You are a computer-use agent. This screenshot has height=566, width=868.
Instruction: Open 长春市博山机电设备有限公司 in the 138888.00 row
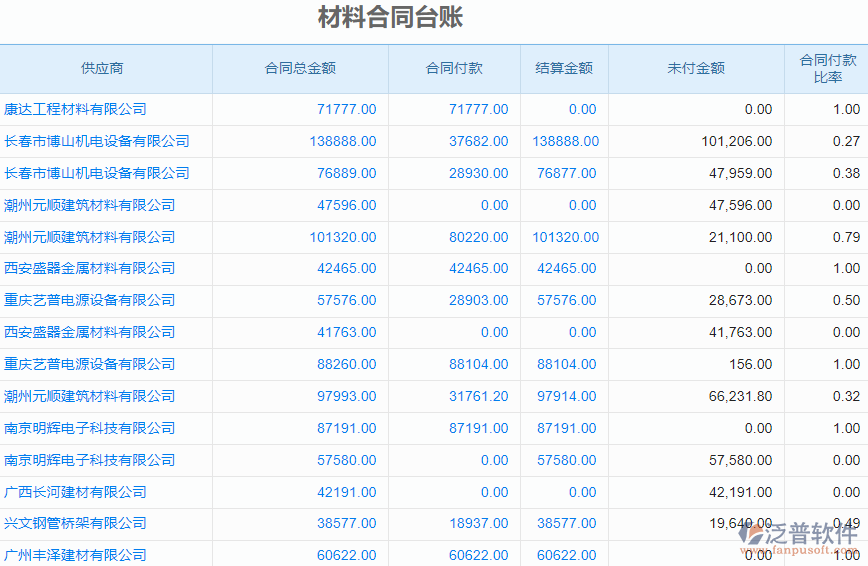(x=97, y=141)
